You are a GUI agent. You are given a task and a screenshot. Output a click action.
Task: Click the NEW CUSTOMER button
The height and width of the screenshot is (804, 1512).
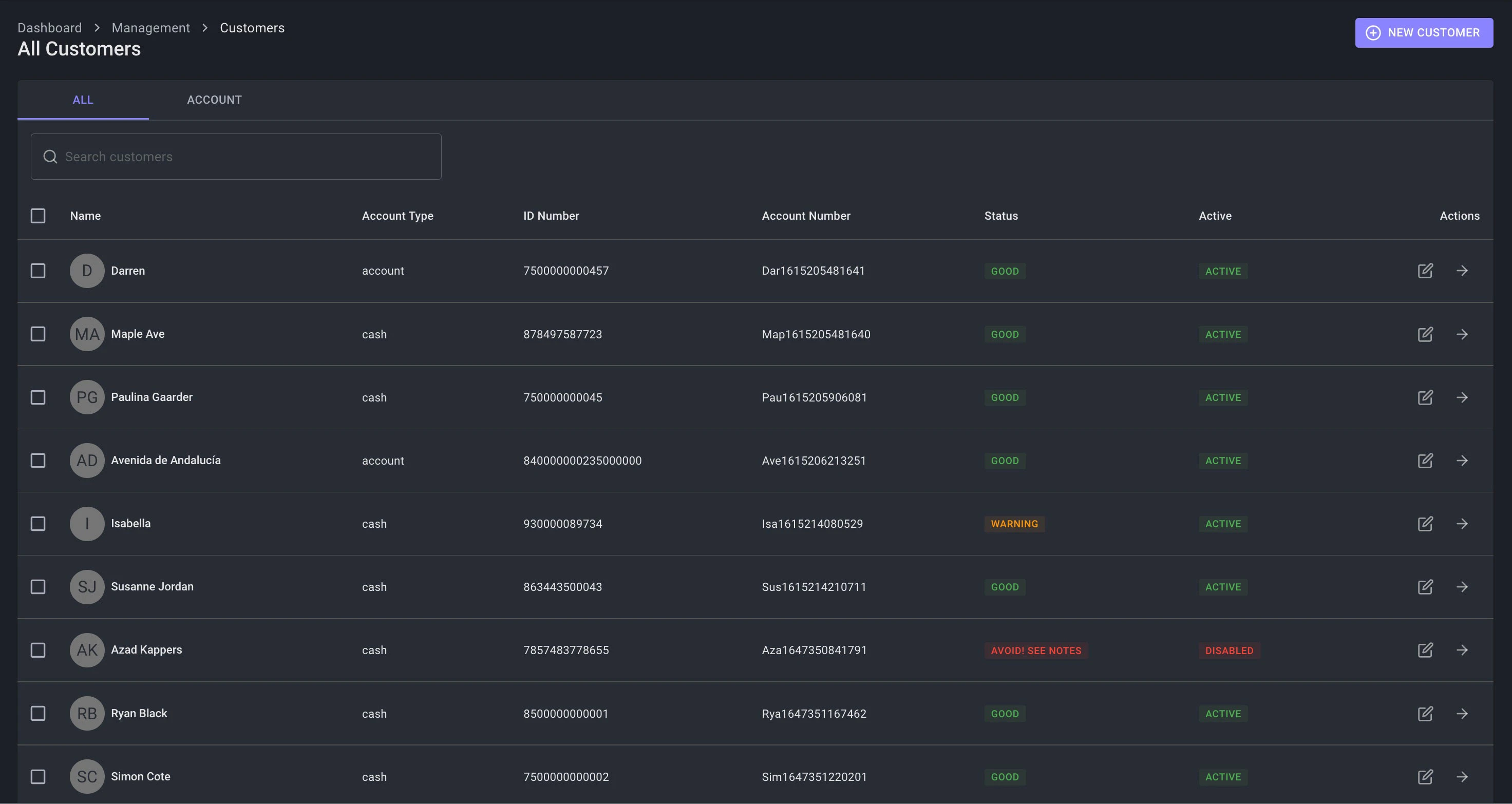point(1423,33)
